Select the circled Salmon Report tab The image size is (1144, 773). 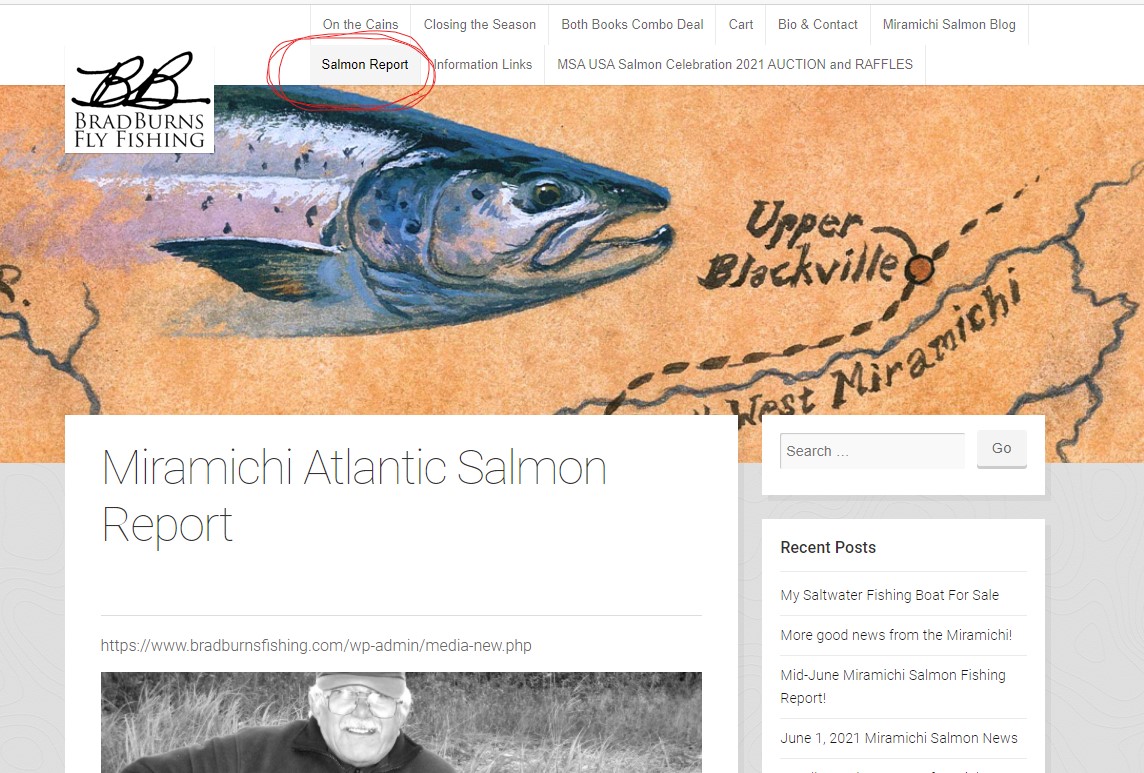click(365, 64)
